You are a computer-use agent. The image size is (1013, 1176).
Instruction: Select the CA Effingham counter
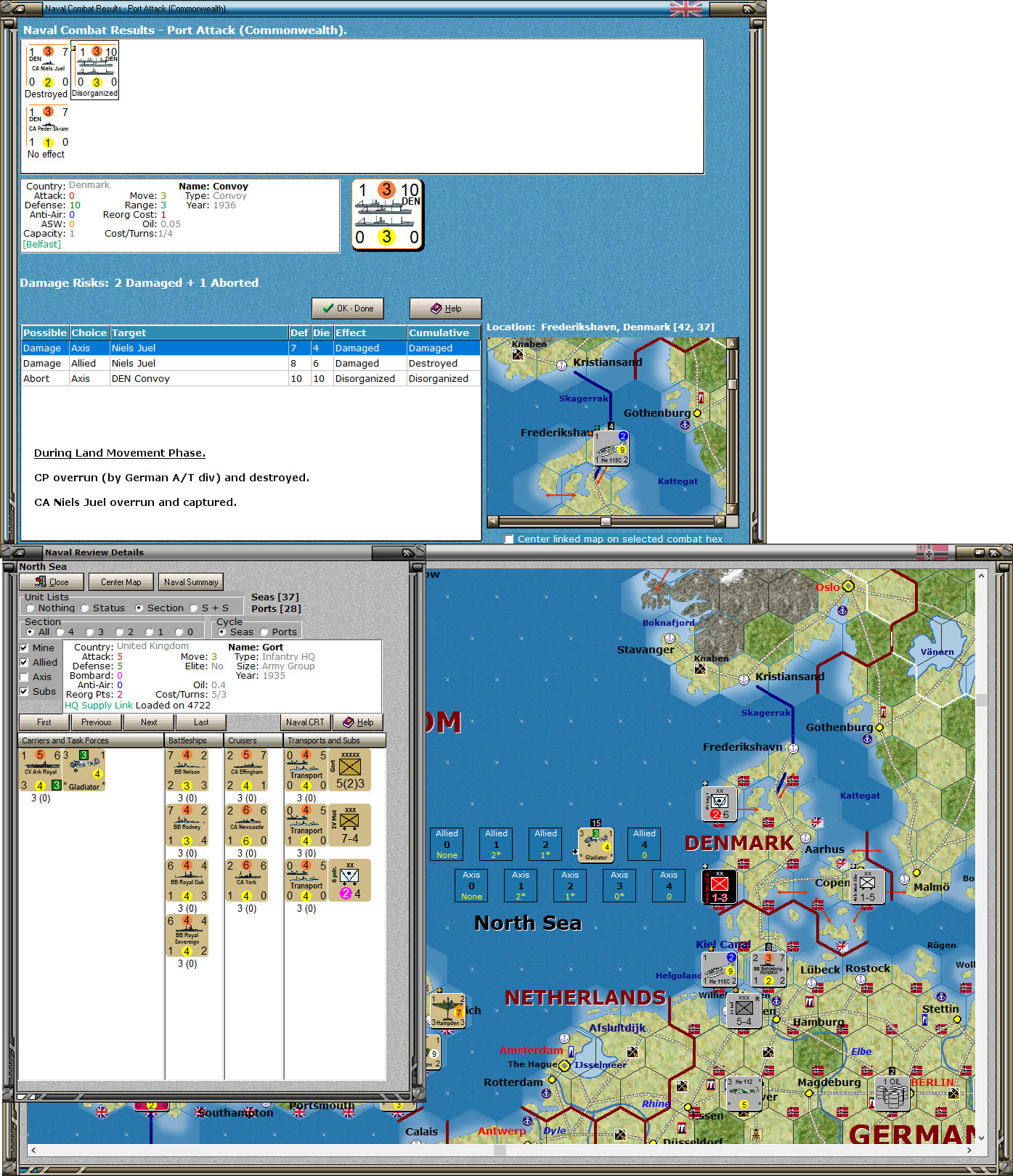tap(247, 770)
